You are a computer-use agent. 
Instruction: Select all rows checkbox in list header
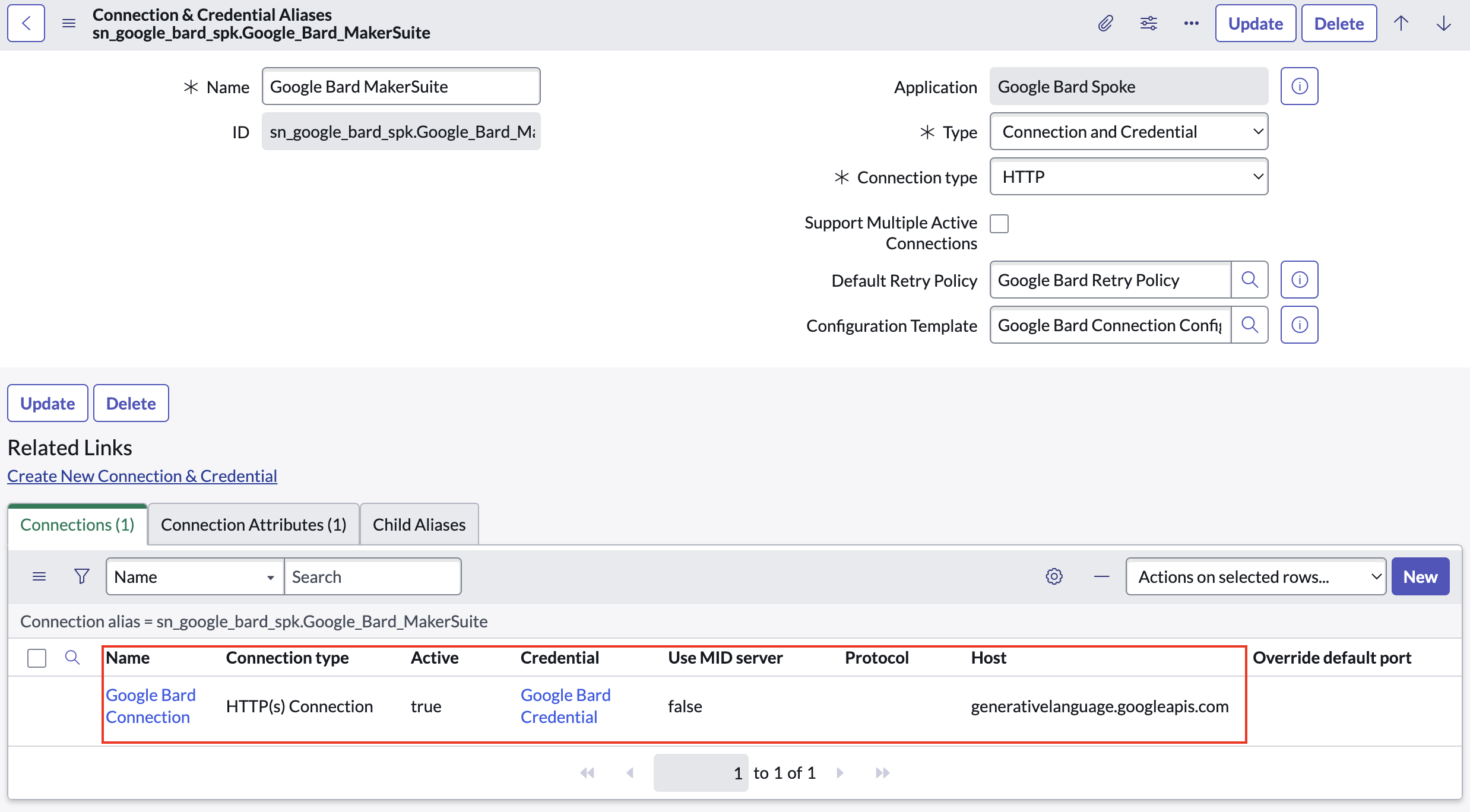[37, 658]
